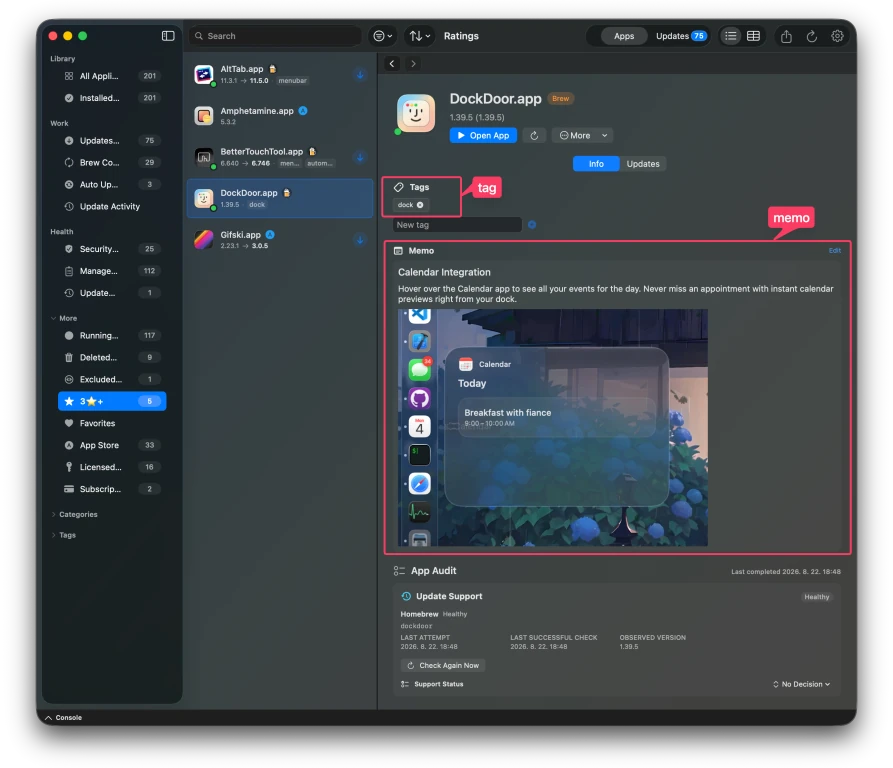Open settings gear icon
The width and height of the screenshot is (893, 768).
(x=837, y=36)
